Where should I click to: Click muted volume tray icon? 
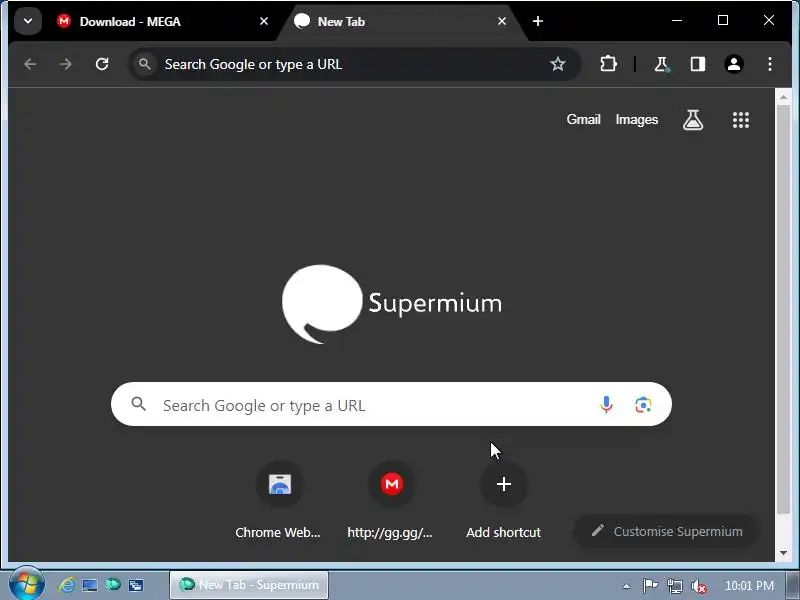(x=698, y=587)
